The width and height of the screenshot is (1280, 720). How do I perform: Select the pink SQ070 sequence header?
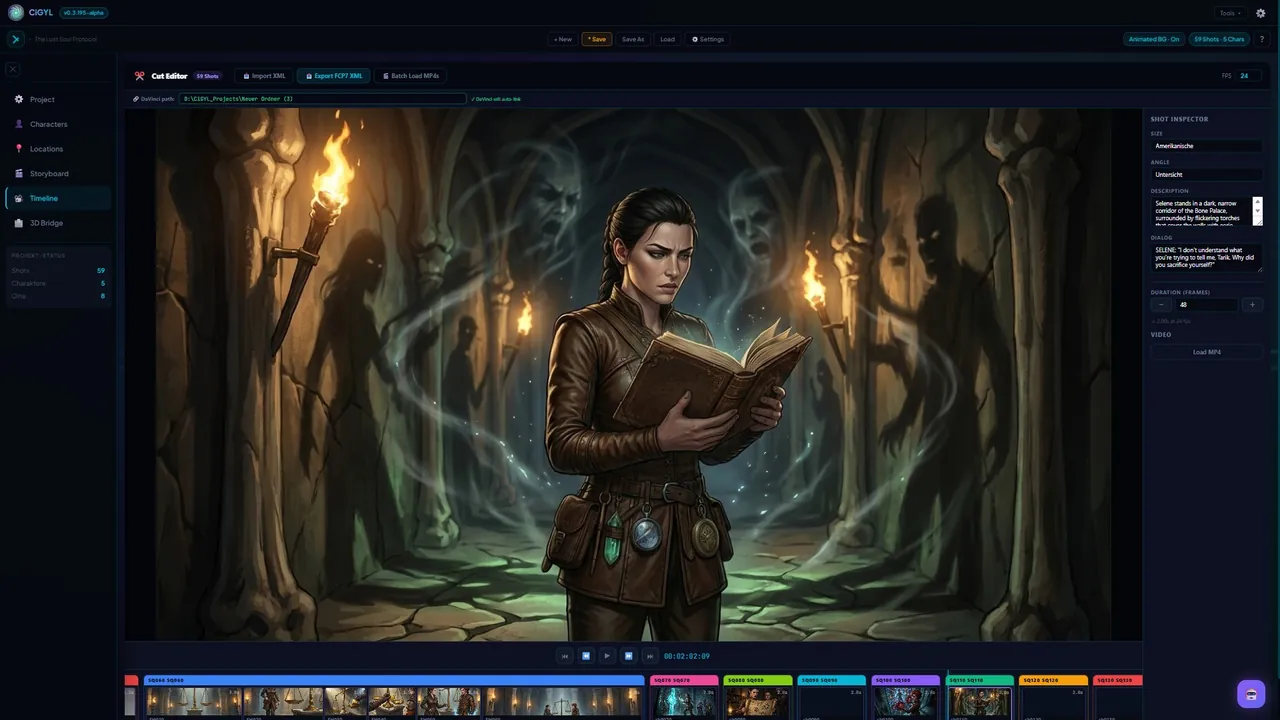684,680
